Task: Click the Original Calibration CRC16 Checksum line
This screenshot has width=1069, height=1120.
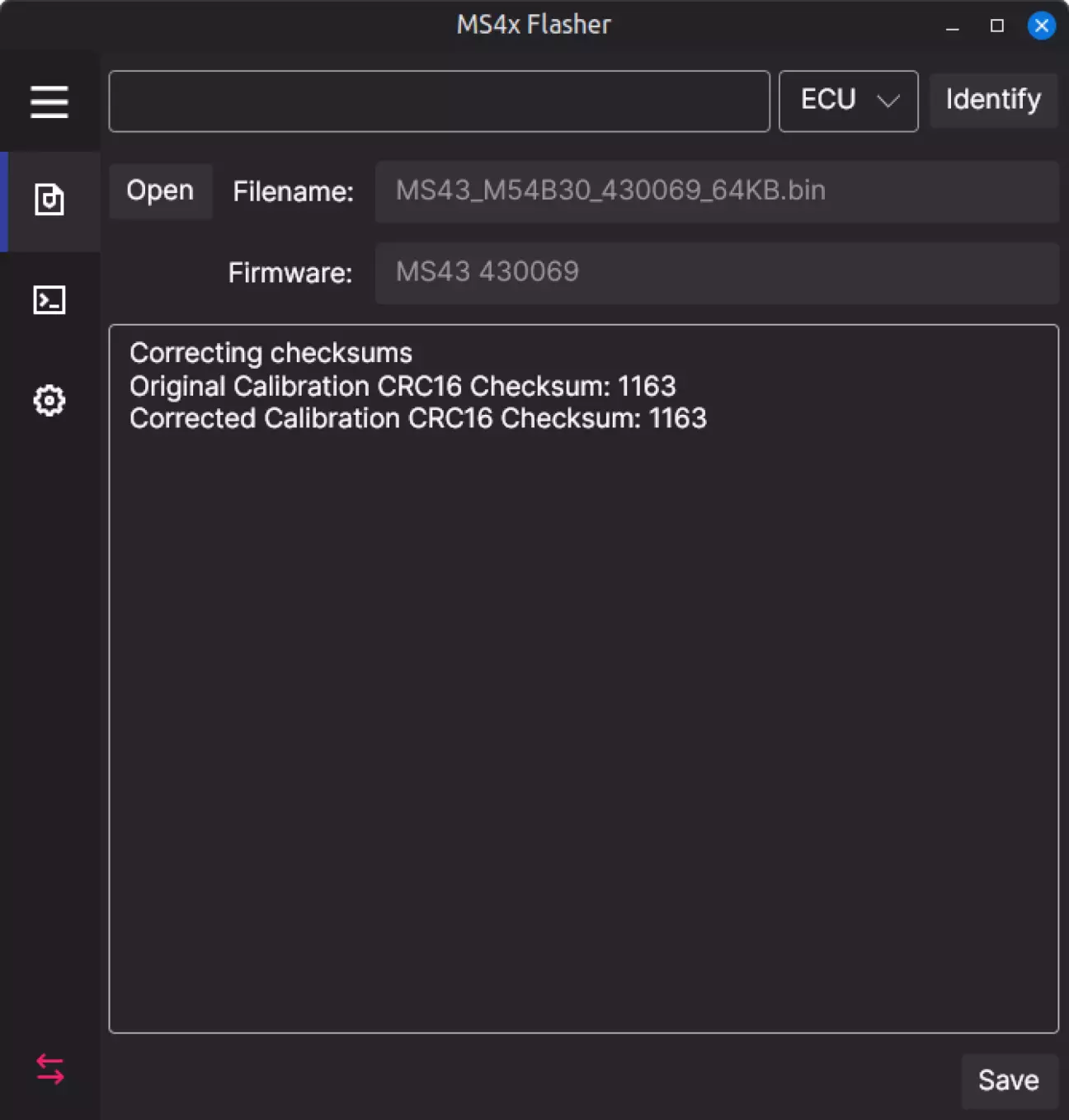Action: (x=403, y=386)
